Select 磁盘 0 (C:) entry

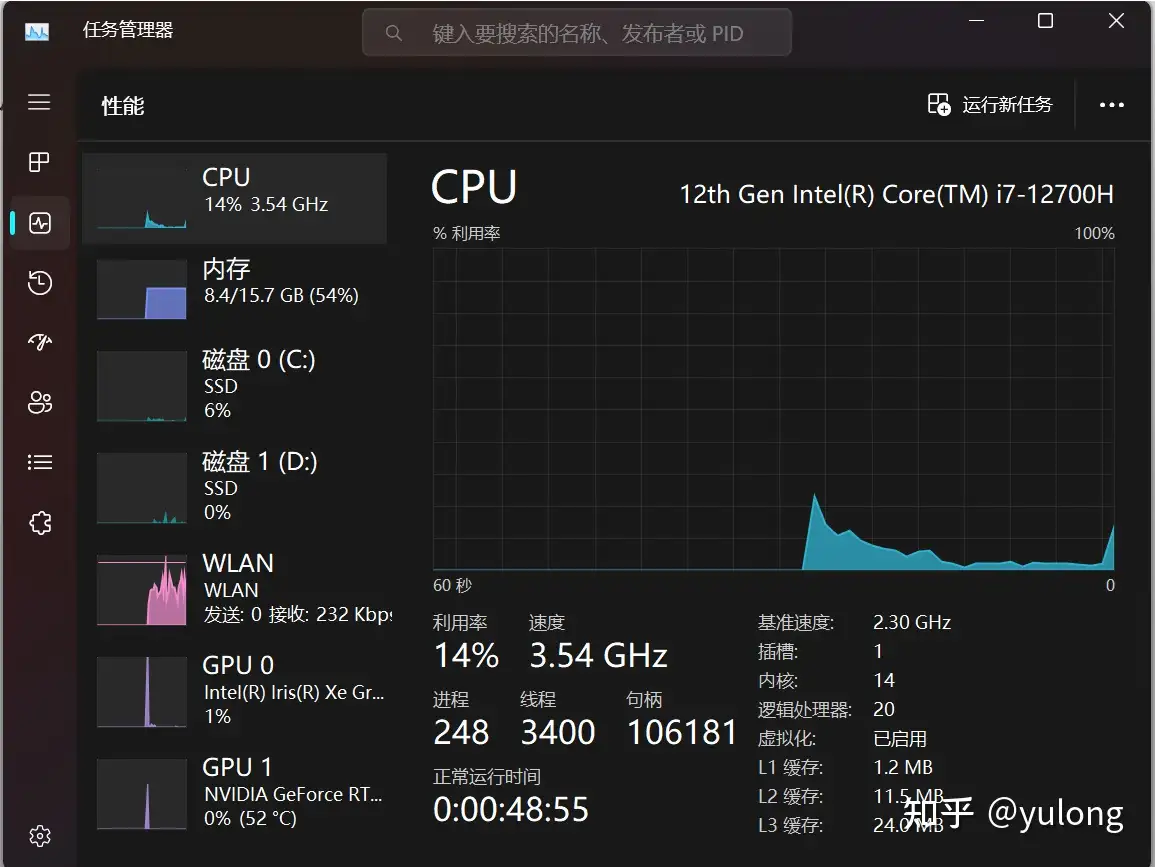(234, 385)
